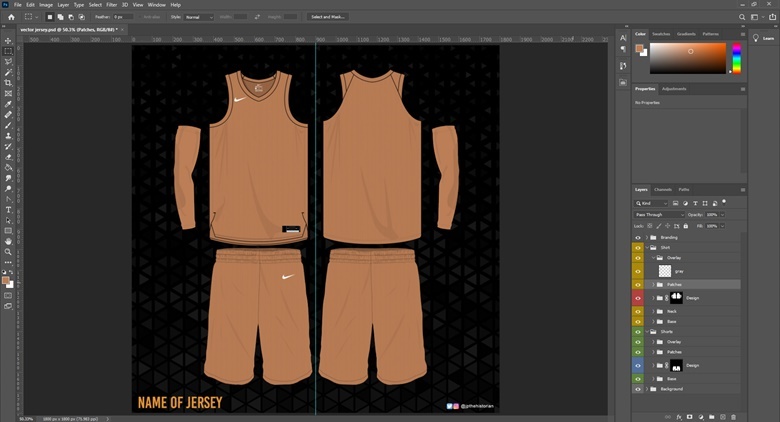
Task: Toggle the lock all layer icon
Action: point(686,226)
